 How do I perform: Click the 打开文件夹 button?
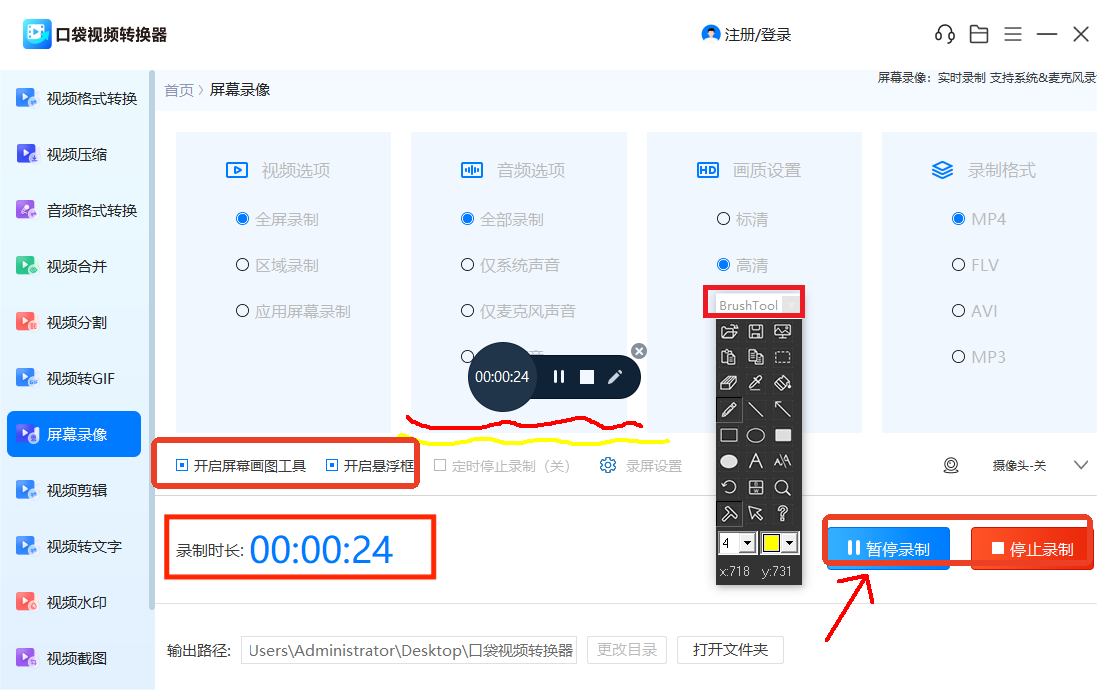pos(730,650)
